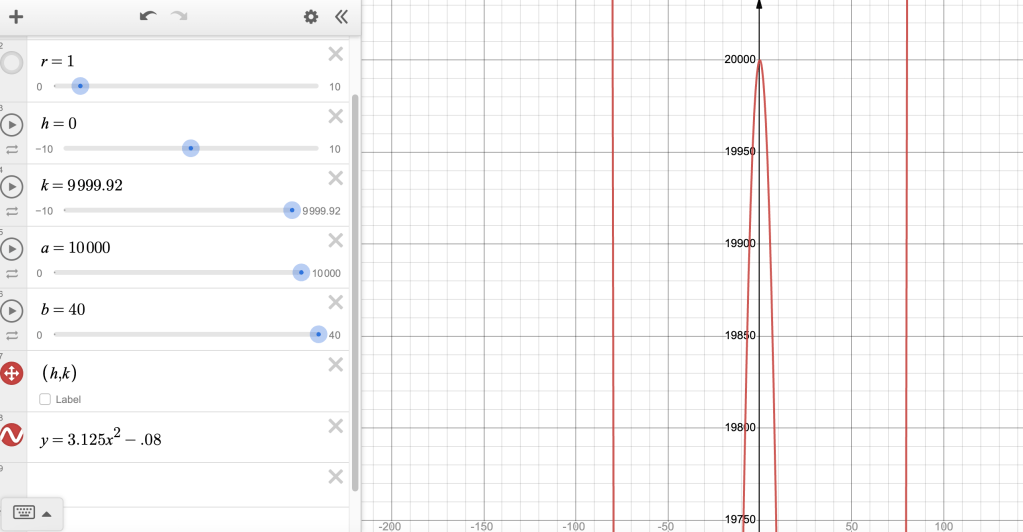Toggle the movable point (h,k) icon
Image resolution: width=1023 pixels, height=532 pixels.
click(x=12, y=373)
